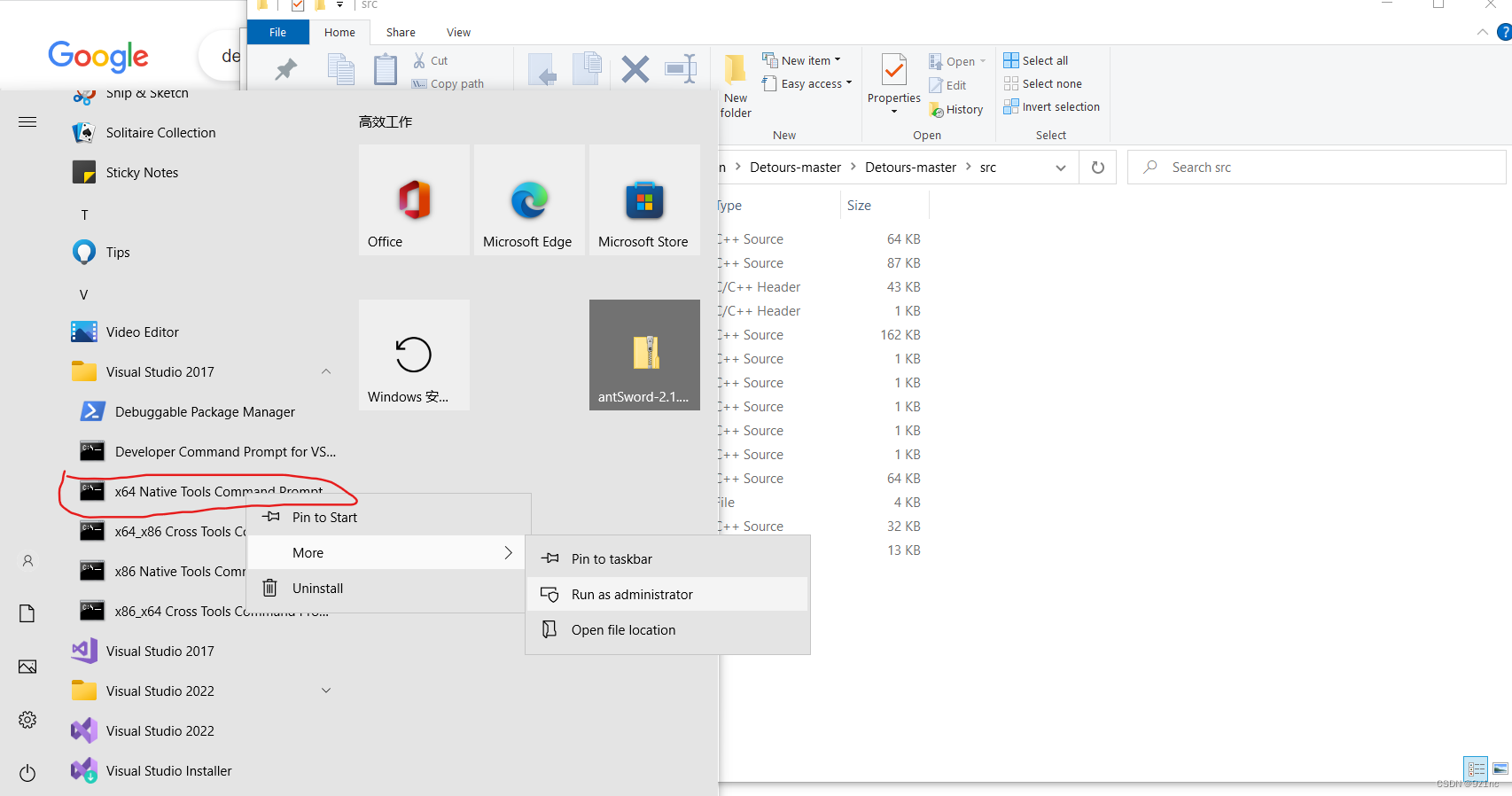Expand Properties dropdown arrow
This screenshot has width=1512, height=796.
tap(893, 111)
